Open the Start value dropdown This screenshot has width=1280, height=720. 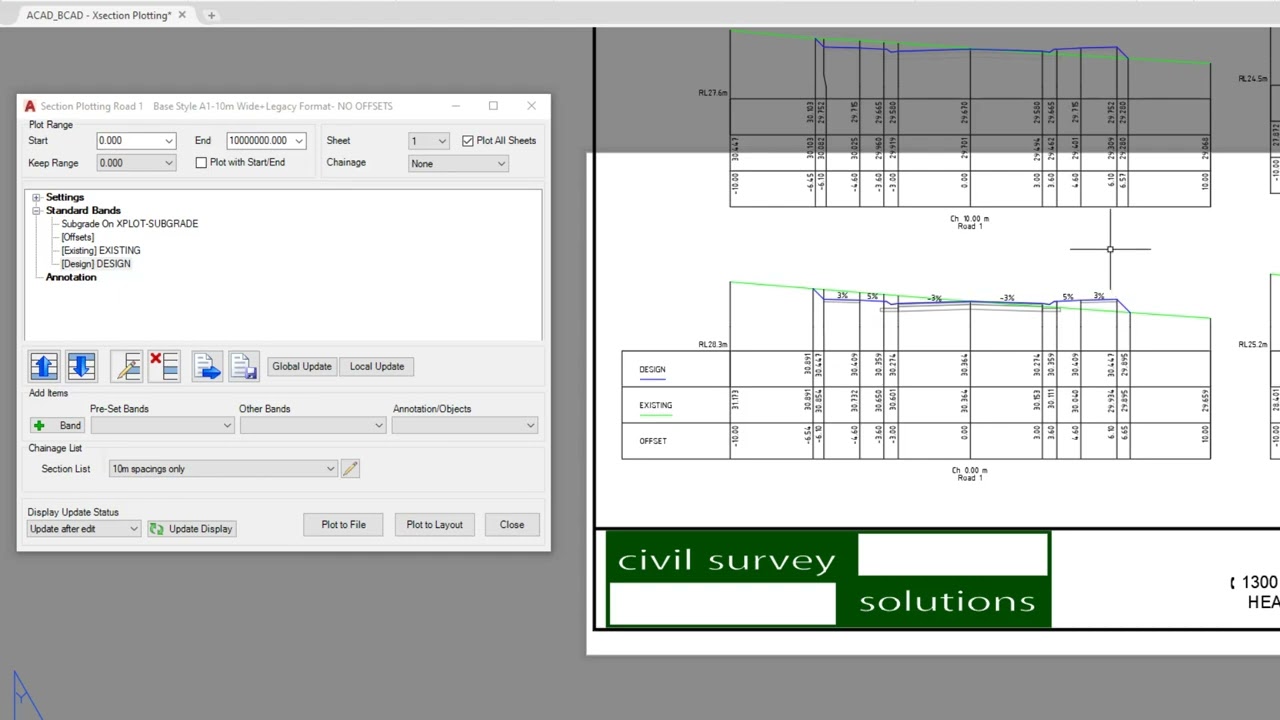pyautogui.click(x=168, y=141)
